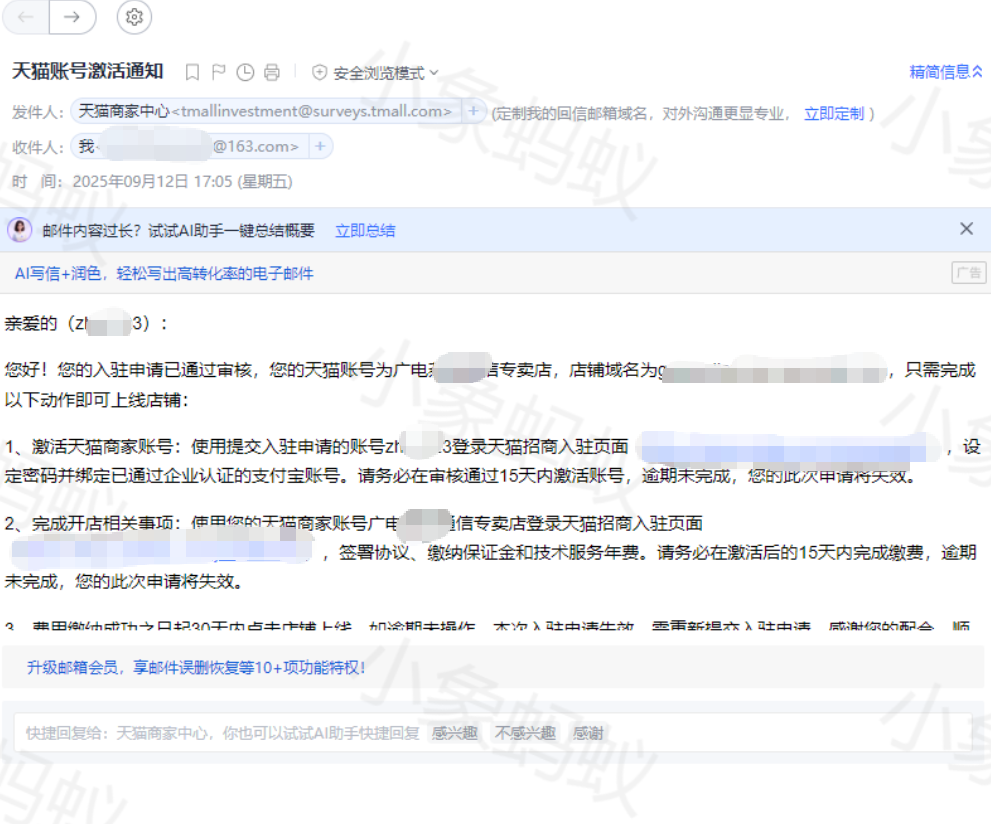Add the 163.com recipient with plus icon

[x=320, y=147]
